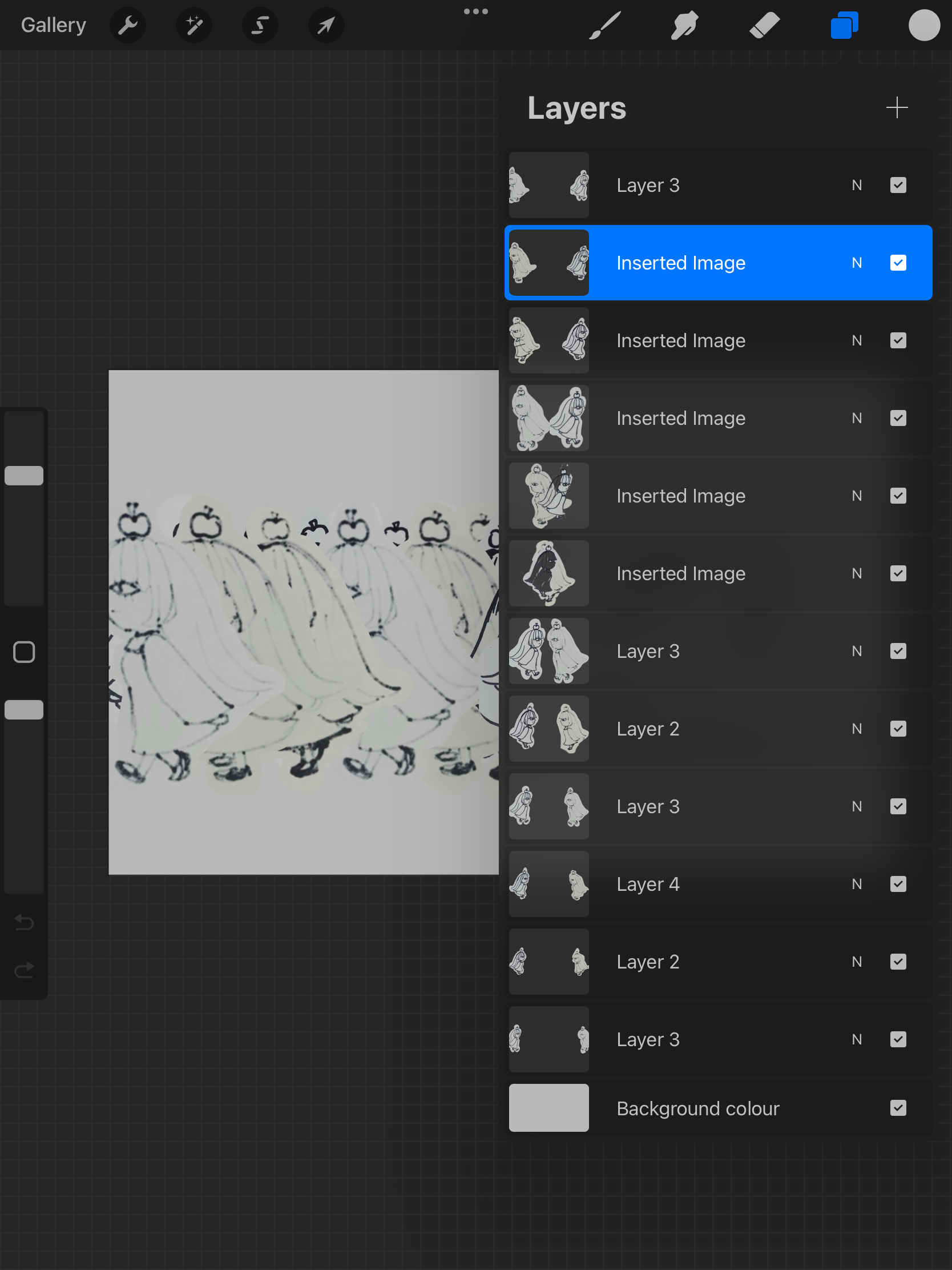Hide the highlighted Inserted Image layer
952x1270 pixels.
click(898, 263)
